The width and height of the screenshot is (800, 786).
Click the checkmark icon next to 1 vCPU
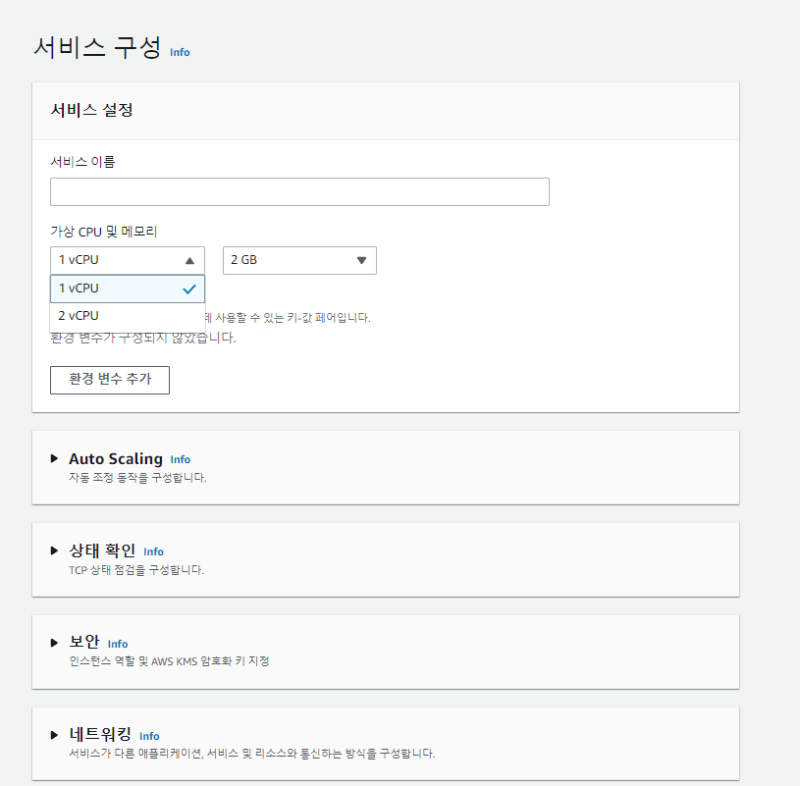(x=189, y=289)
